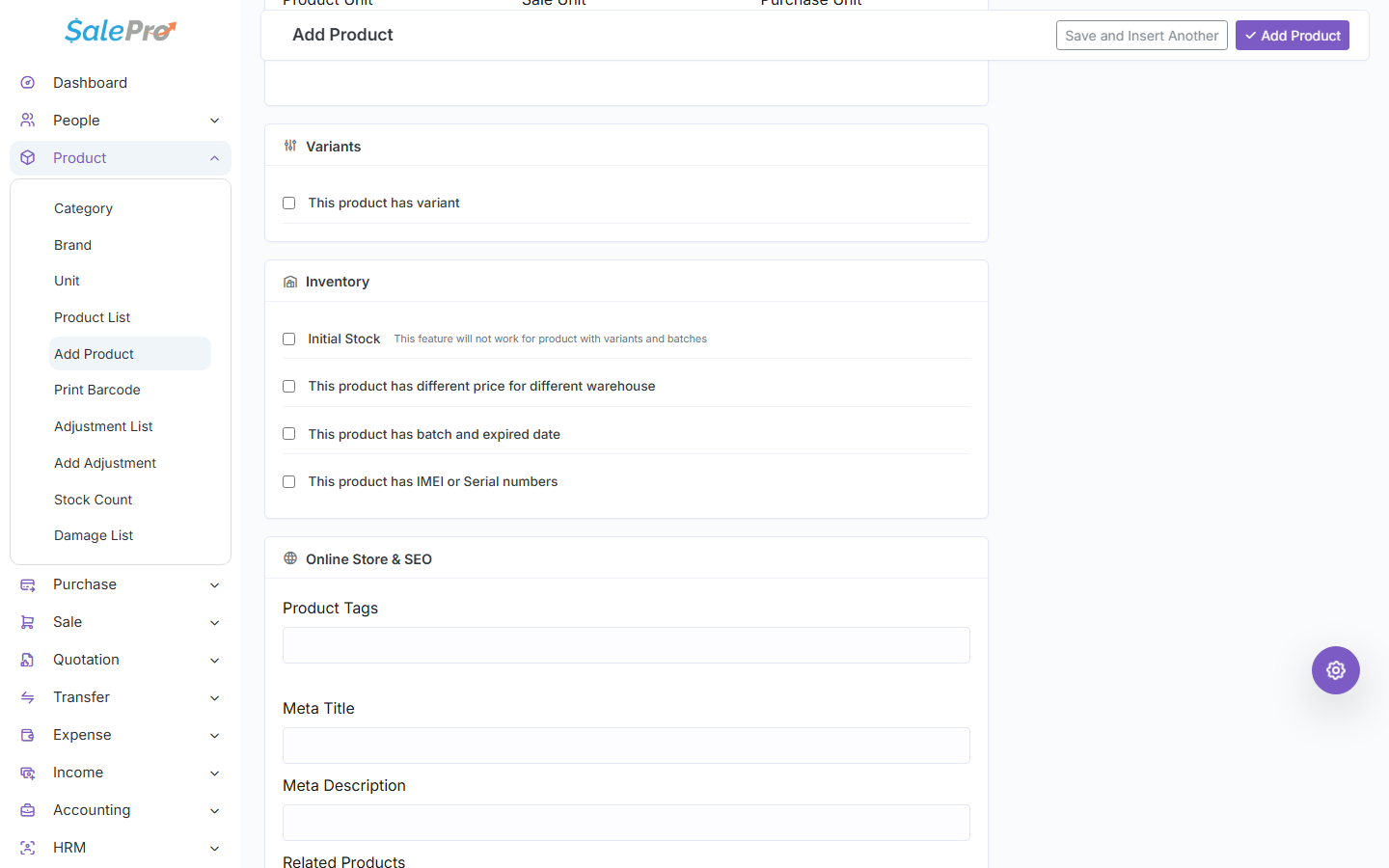This screenshot has height=868, width=1389.
Task: Click the Quotation document icon
Action: click(x=28, y=661)
